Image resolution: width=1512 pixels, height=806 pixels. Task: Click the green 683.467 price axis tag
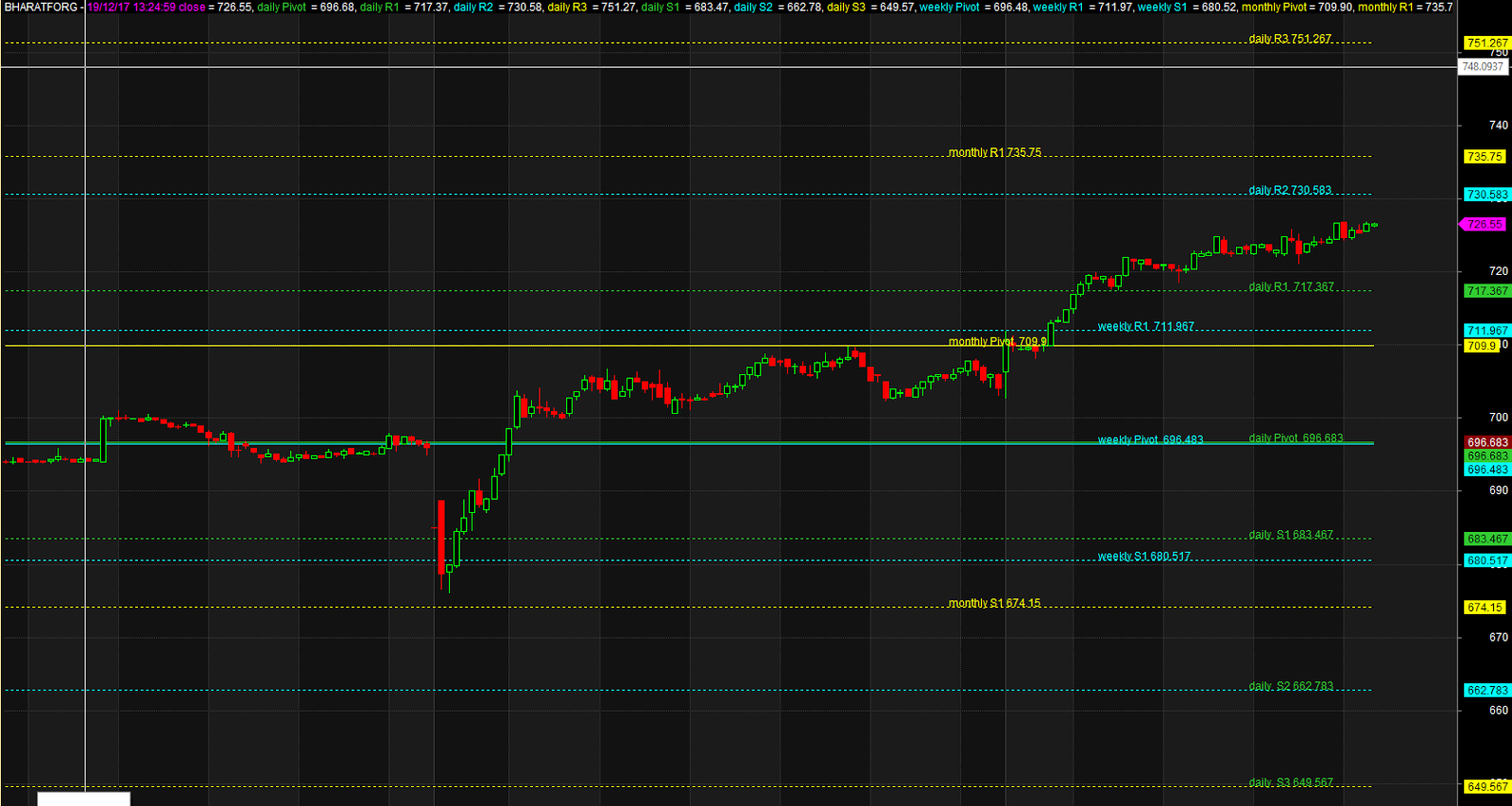point(1487,539)
